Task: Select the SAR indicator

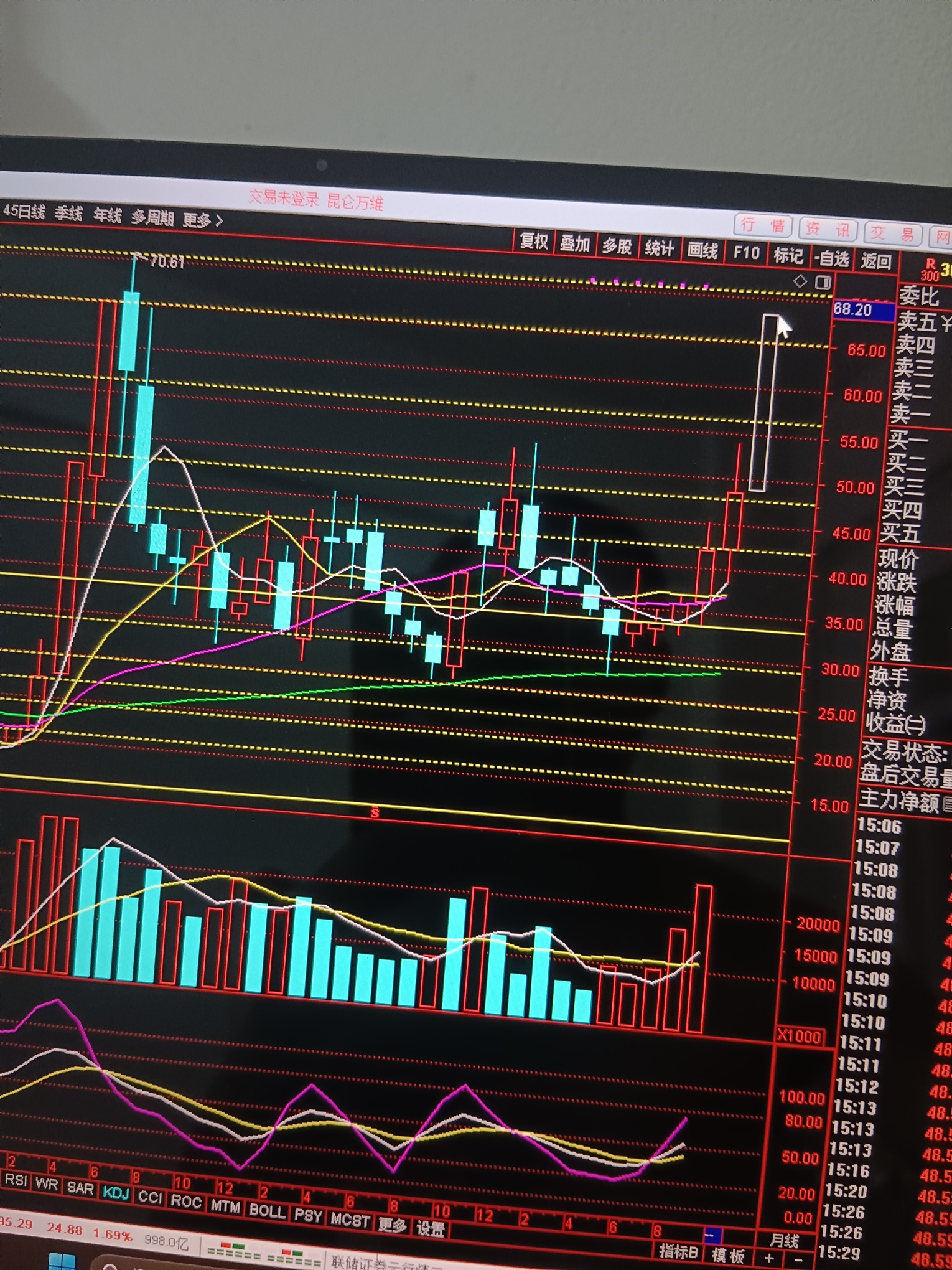Action: (x=80, y=1188)
